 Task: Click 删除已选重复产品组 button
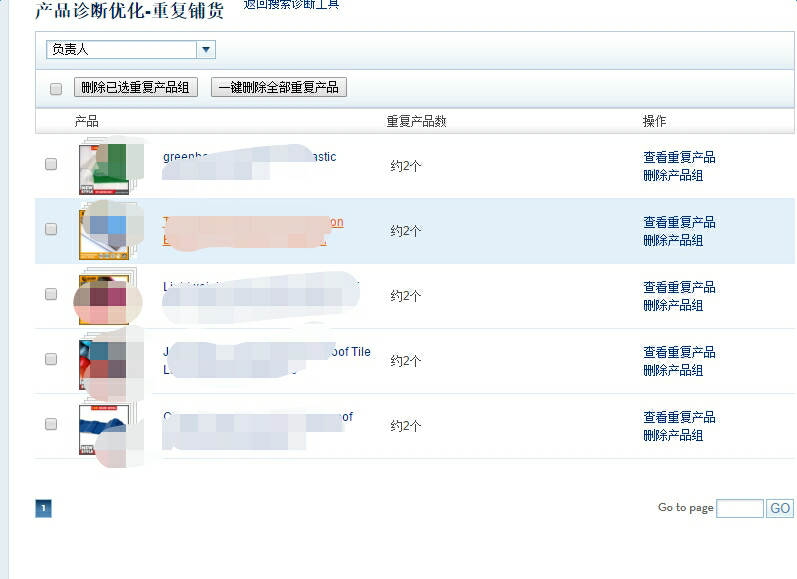coord(136,87)
